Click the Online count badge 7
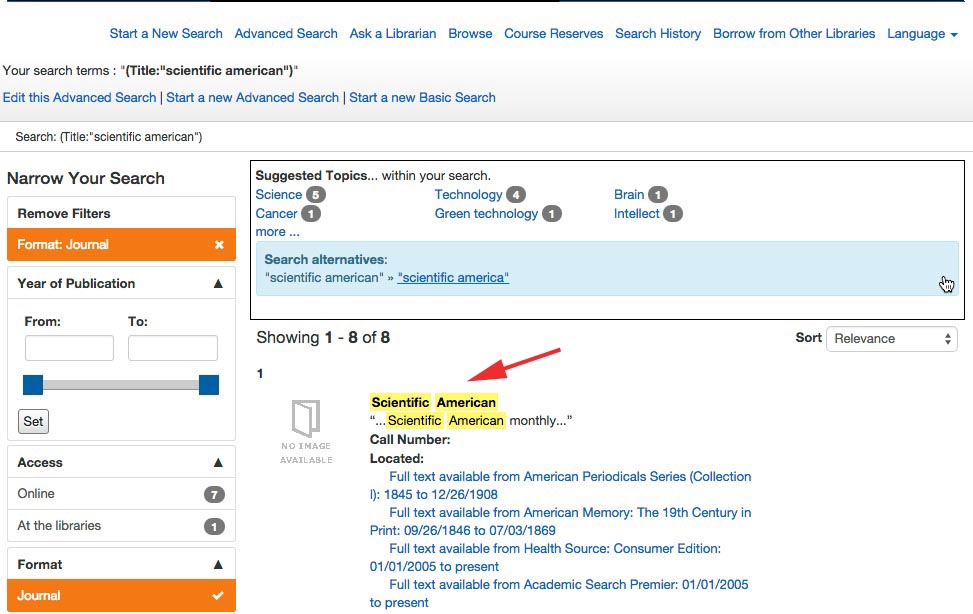The width and height of the screenshot is (973, 614). click(x=214, y=495)
